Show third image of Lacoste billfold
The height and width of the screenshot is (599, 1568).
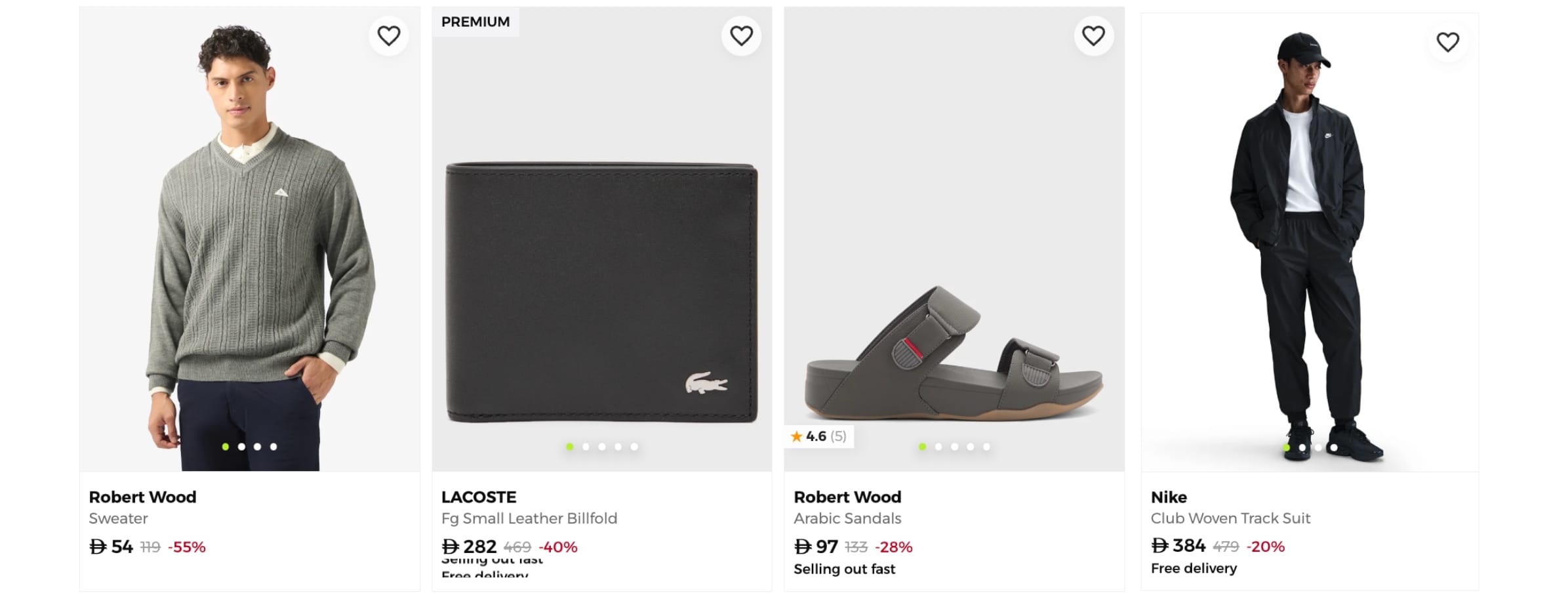[602, 447]
